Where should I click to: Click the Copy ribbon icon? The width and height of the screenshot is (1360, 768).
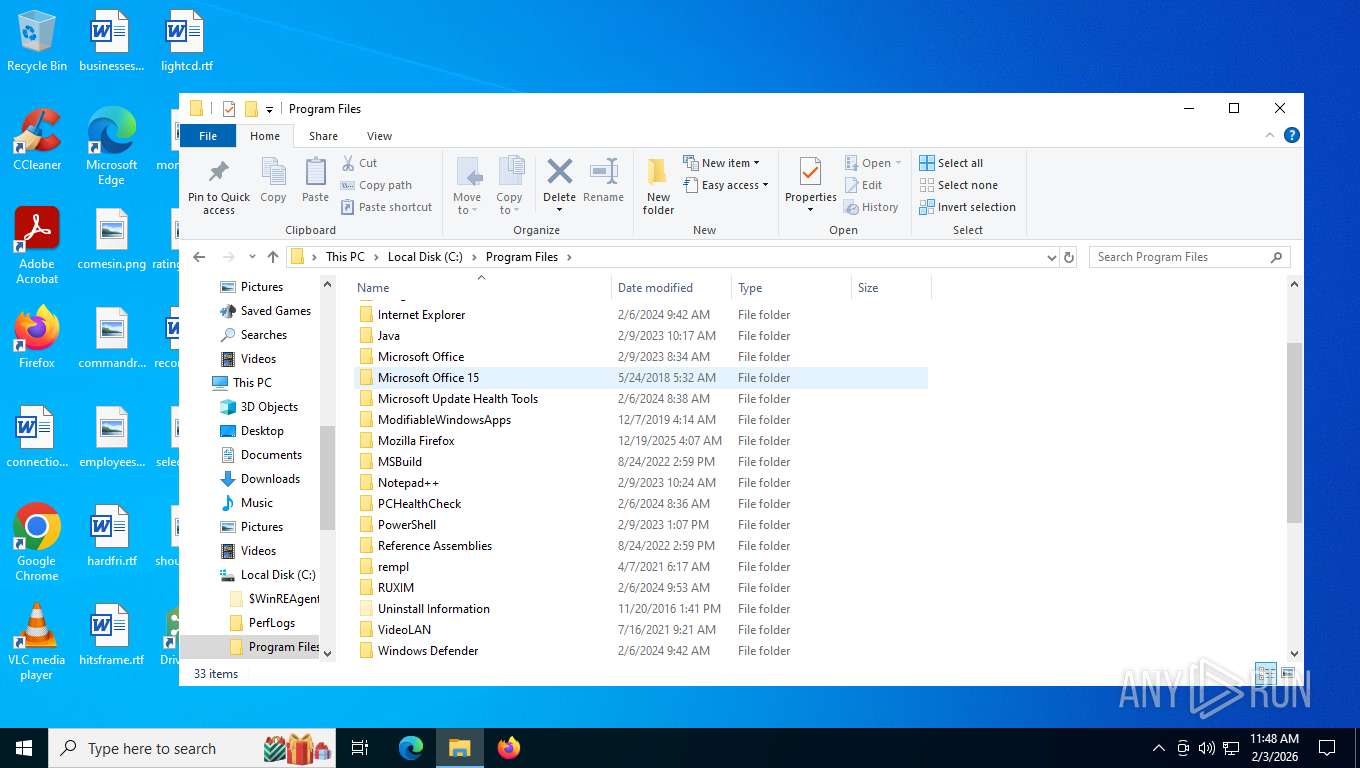[273, 172]
